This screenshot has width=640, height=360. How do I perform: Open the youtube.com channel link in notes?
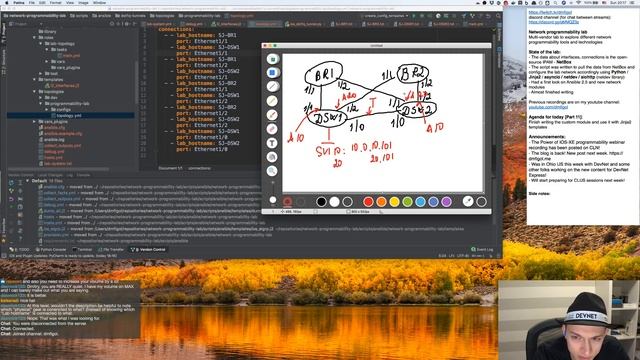click(x=548, y=107)
